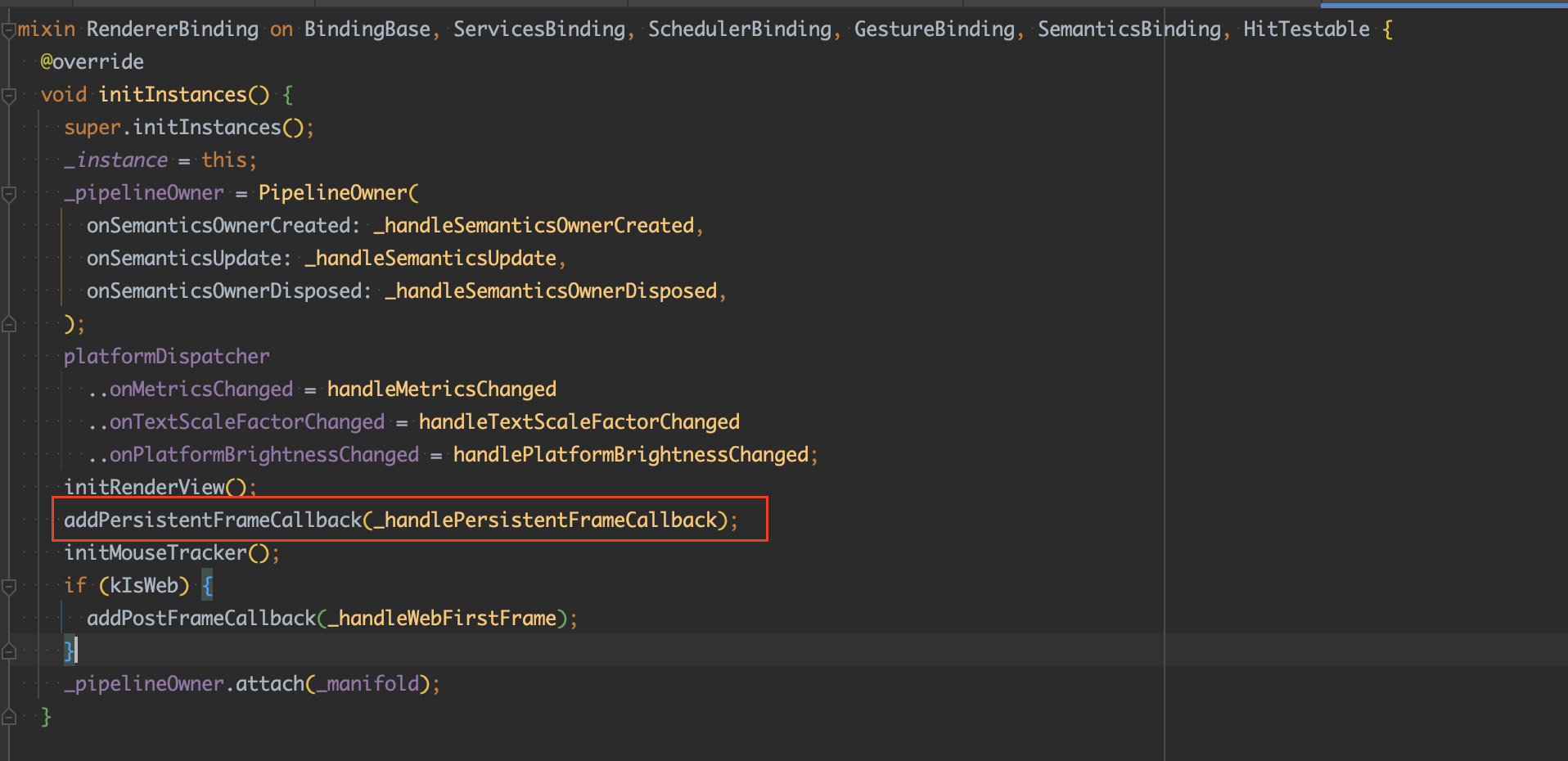Click the addPostFrameCallback call
The width and height of the screenshot is (1568, 761).
[201, 619]
